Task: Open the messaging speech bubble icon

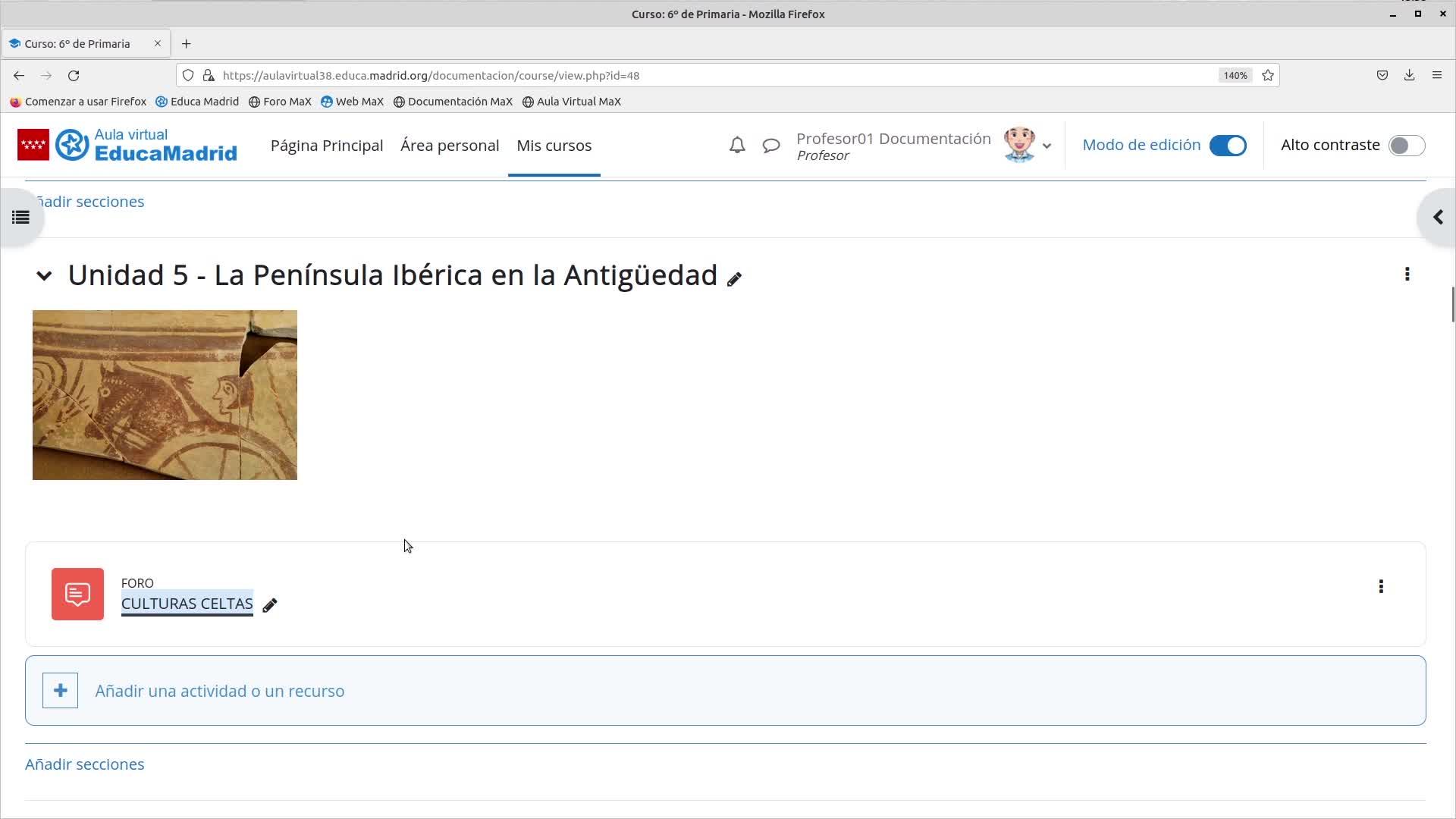Action: [770, 145]
